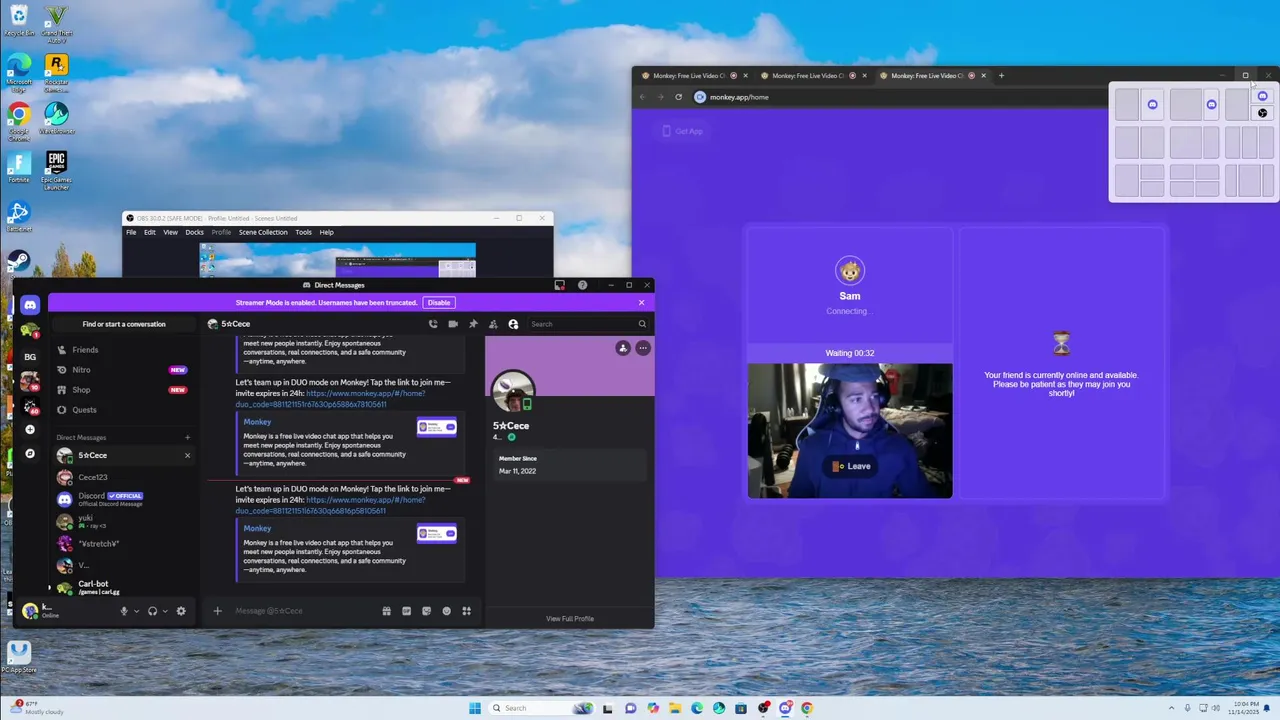
Task: Open Find or start a conversation box
Action: [x=124, y=324]
